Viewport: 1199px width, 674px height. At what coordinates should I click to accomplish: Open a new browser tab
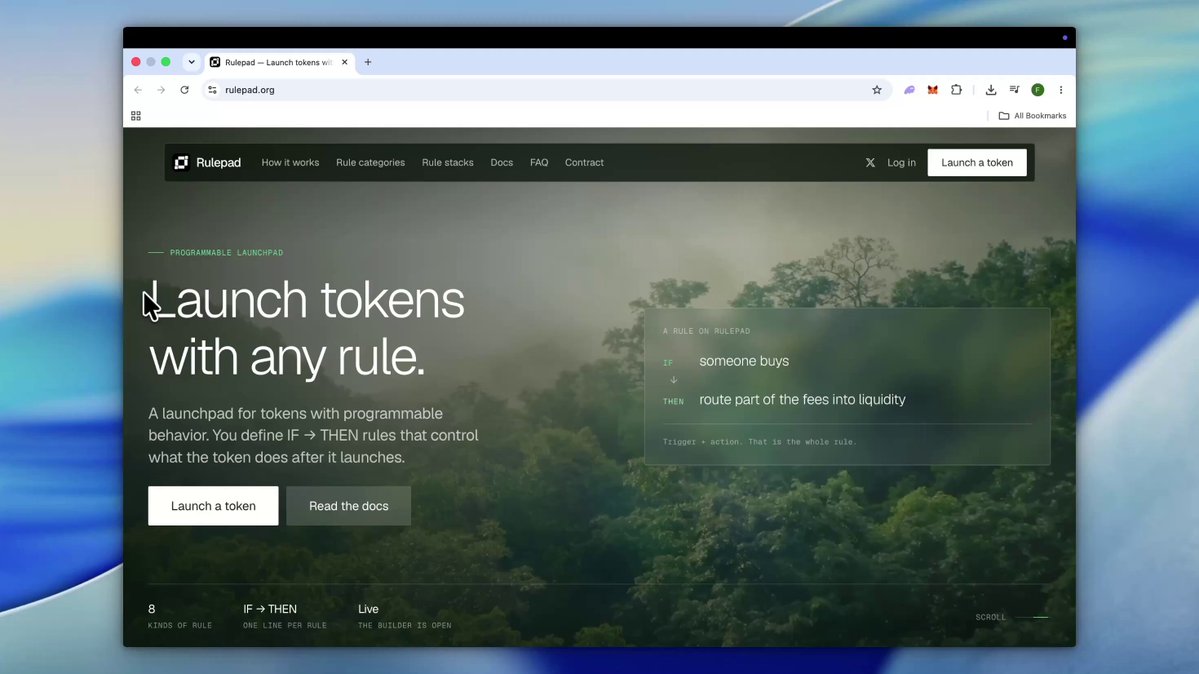pos(368,62)
